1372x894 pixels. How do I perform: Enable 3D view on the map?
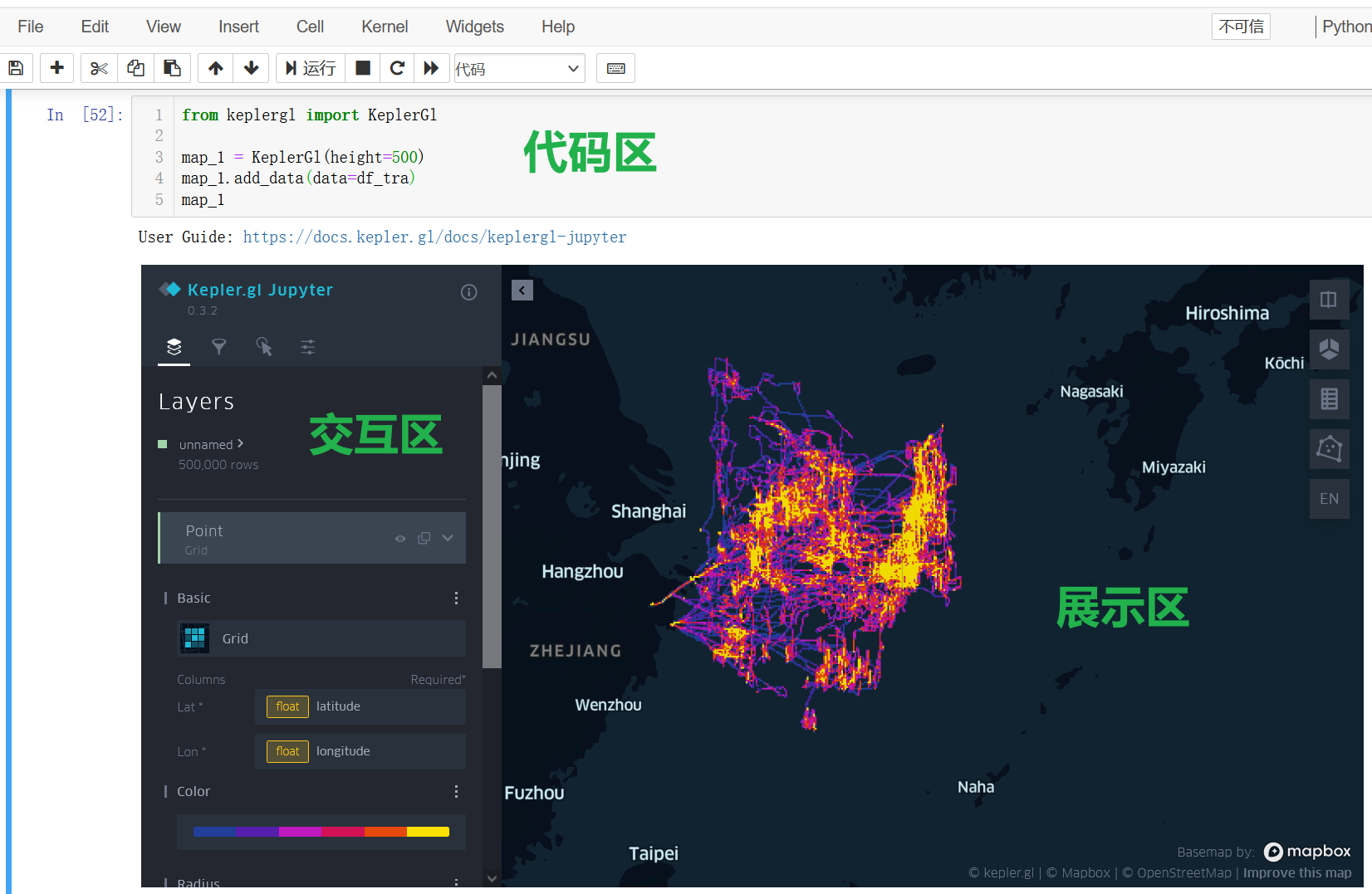tap(1330, 349)
